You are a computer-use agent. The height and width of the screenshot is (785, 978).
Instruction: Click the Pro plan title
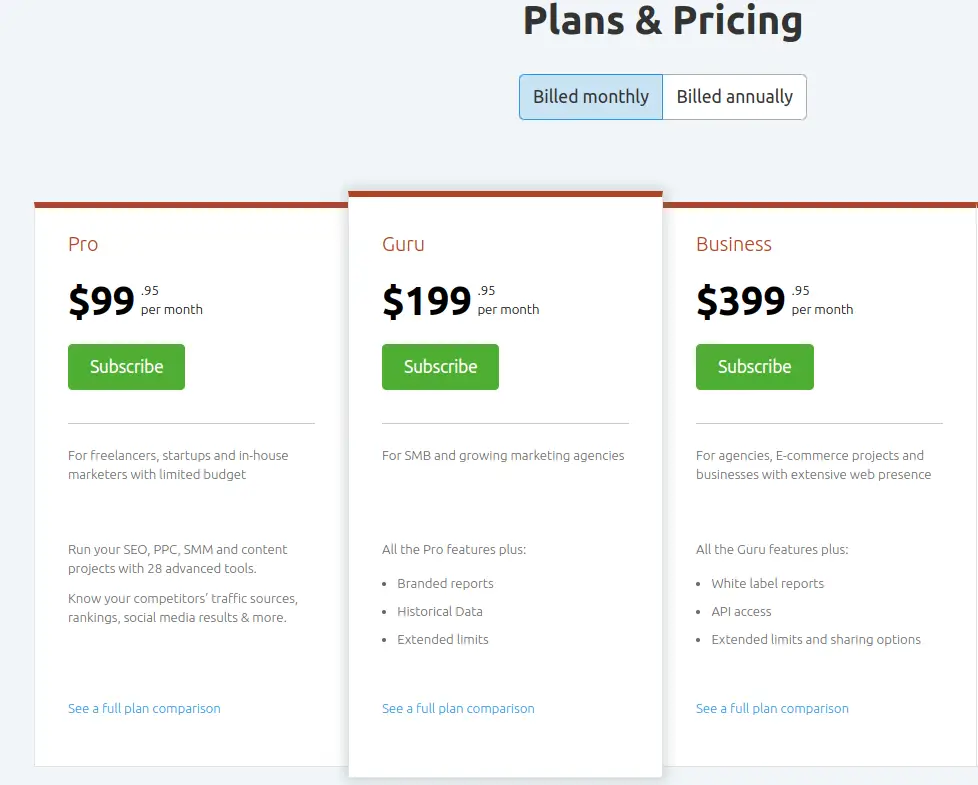(83, 244)
